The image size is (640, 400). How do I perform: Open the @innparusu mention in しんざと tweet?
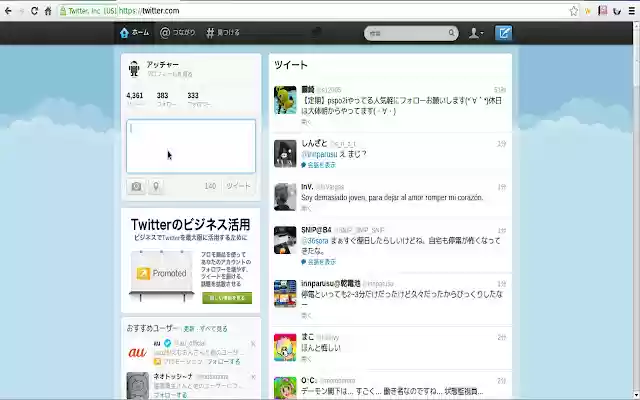tap(319, 154)
